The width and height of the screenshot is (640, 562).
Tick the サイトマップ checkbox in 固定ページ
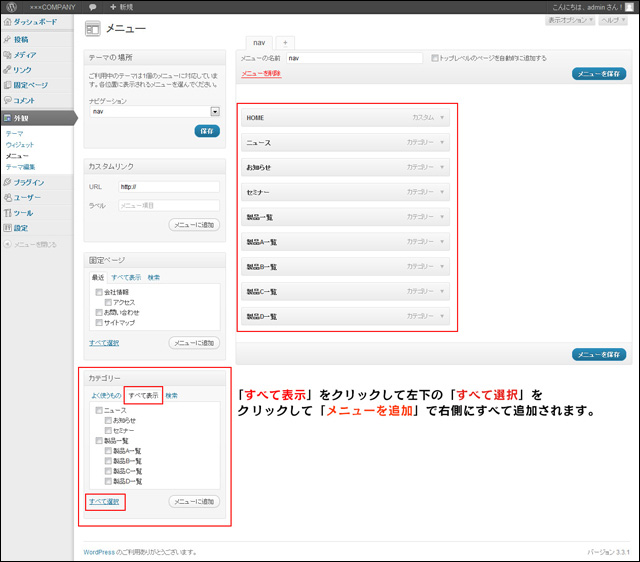[99, 323]
